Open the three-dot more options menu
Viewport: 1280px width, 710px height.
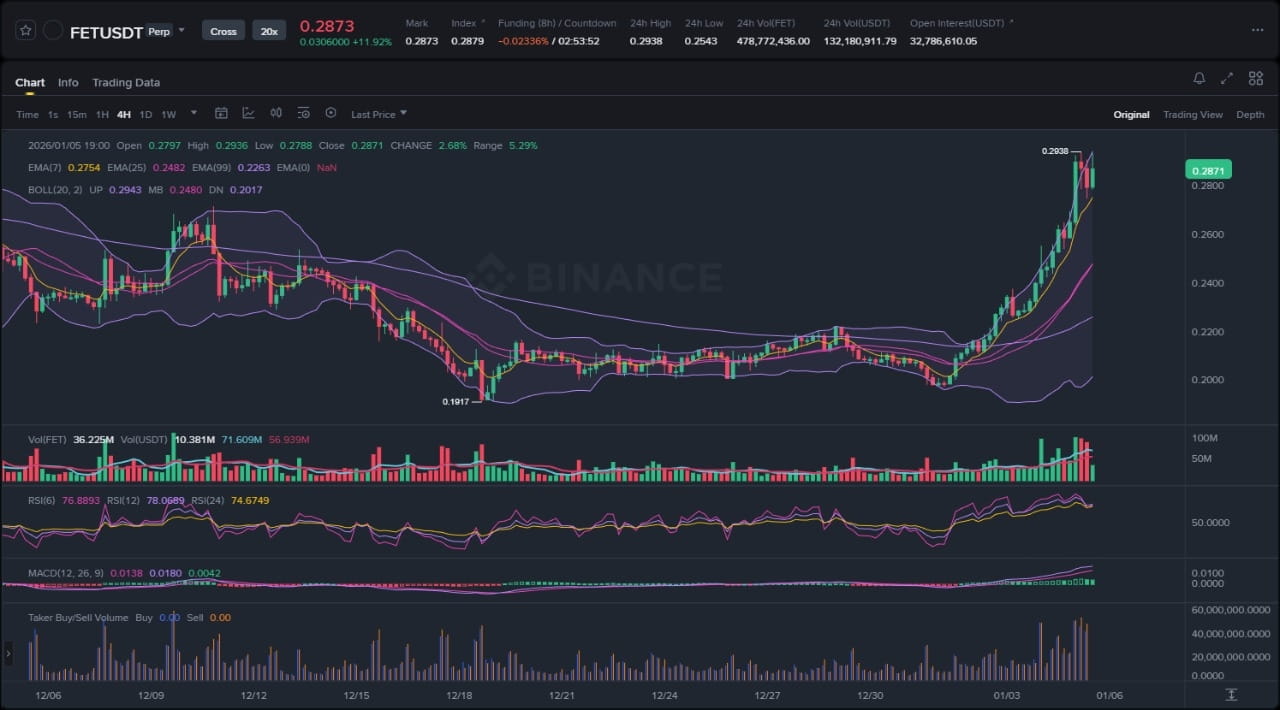(1257, 31)
